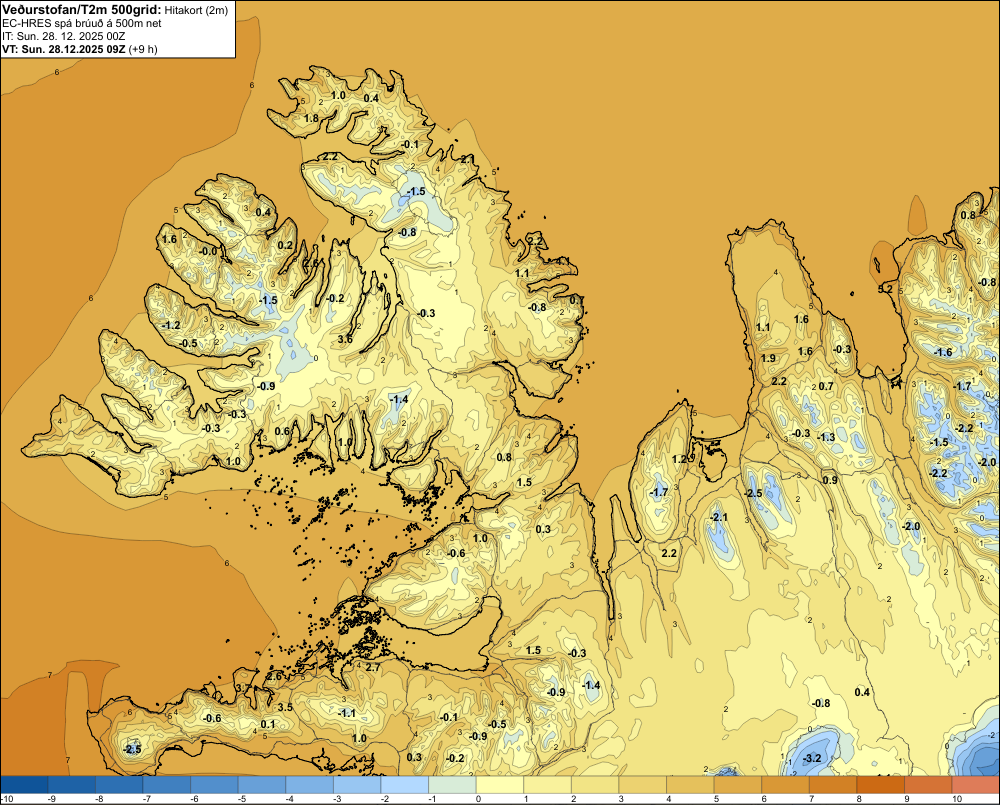Click the '10' legend scale label
This screenshot has height=805, width=1000.
coord(956,799)
